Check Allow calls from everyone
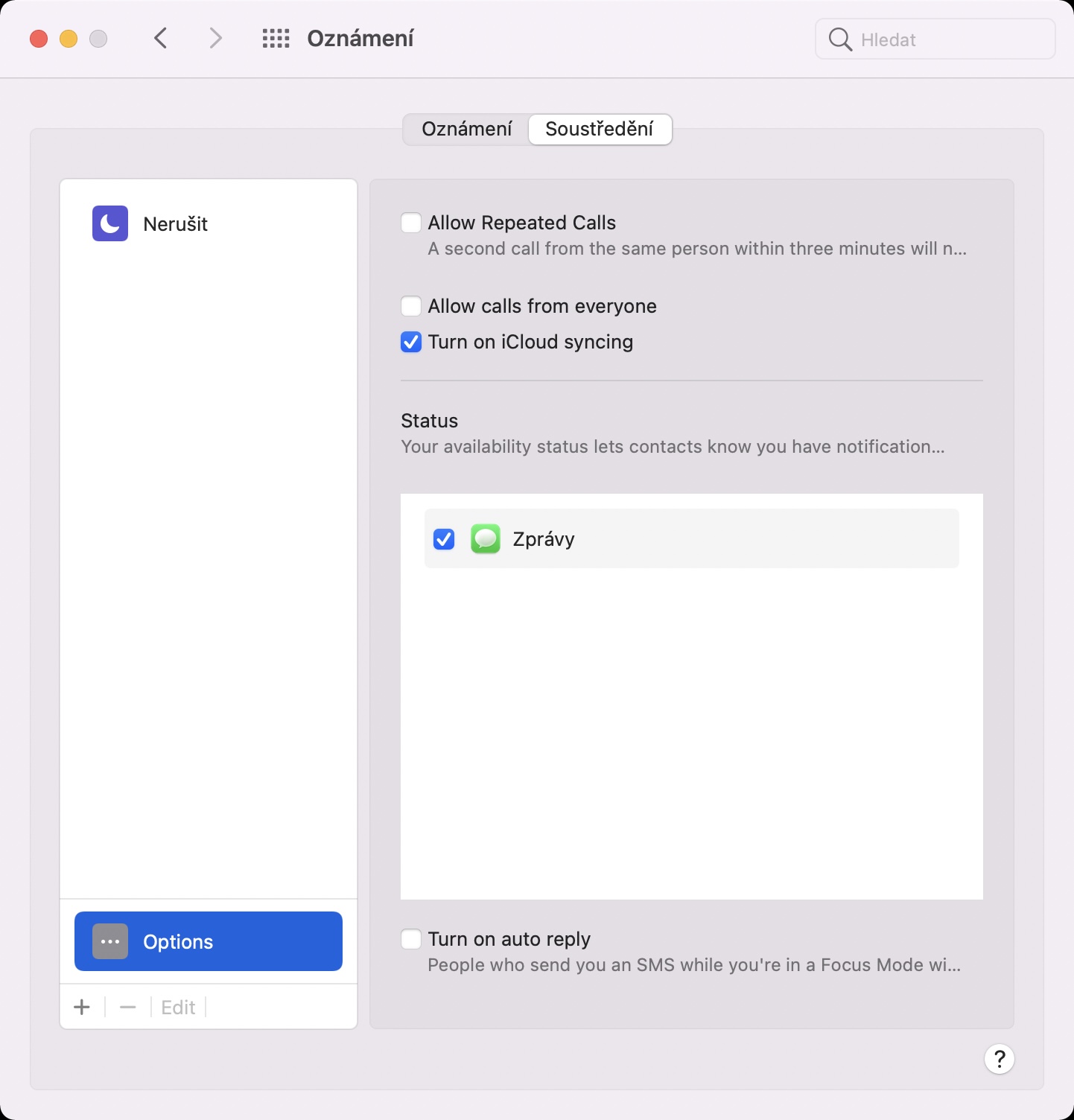 coord(411,306)
